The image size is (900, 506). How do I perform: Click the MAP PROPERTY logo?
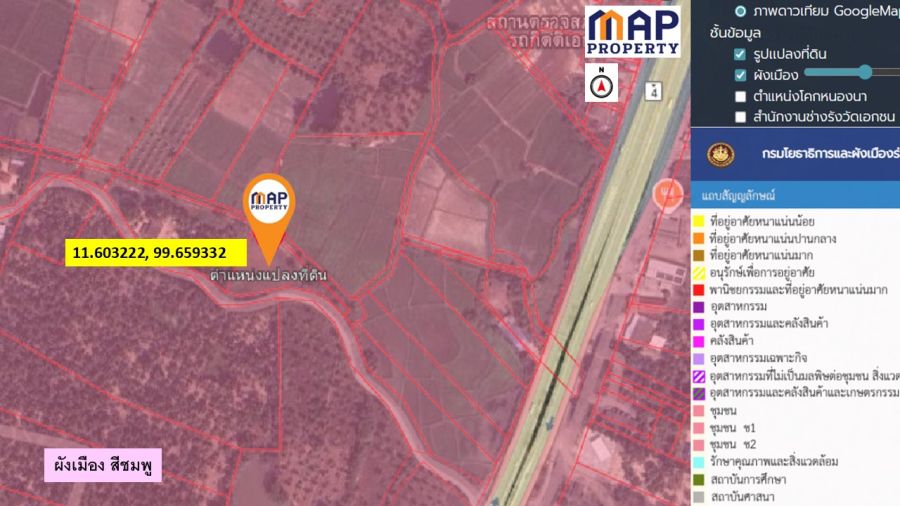pos(632,31)
